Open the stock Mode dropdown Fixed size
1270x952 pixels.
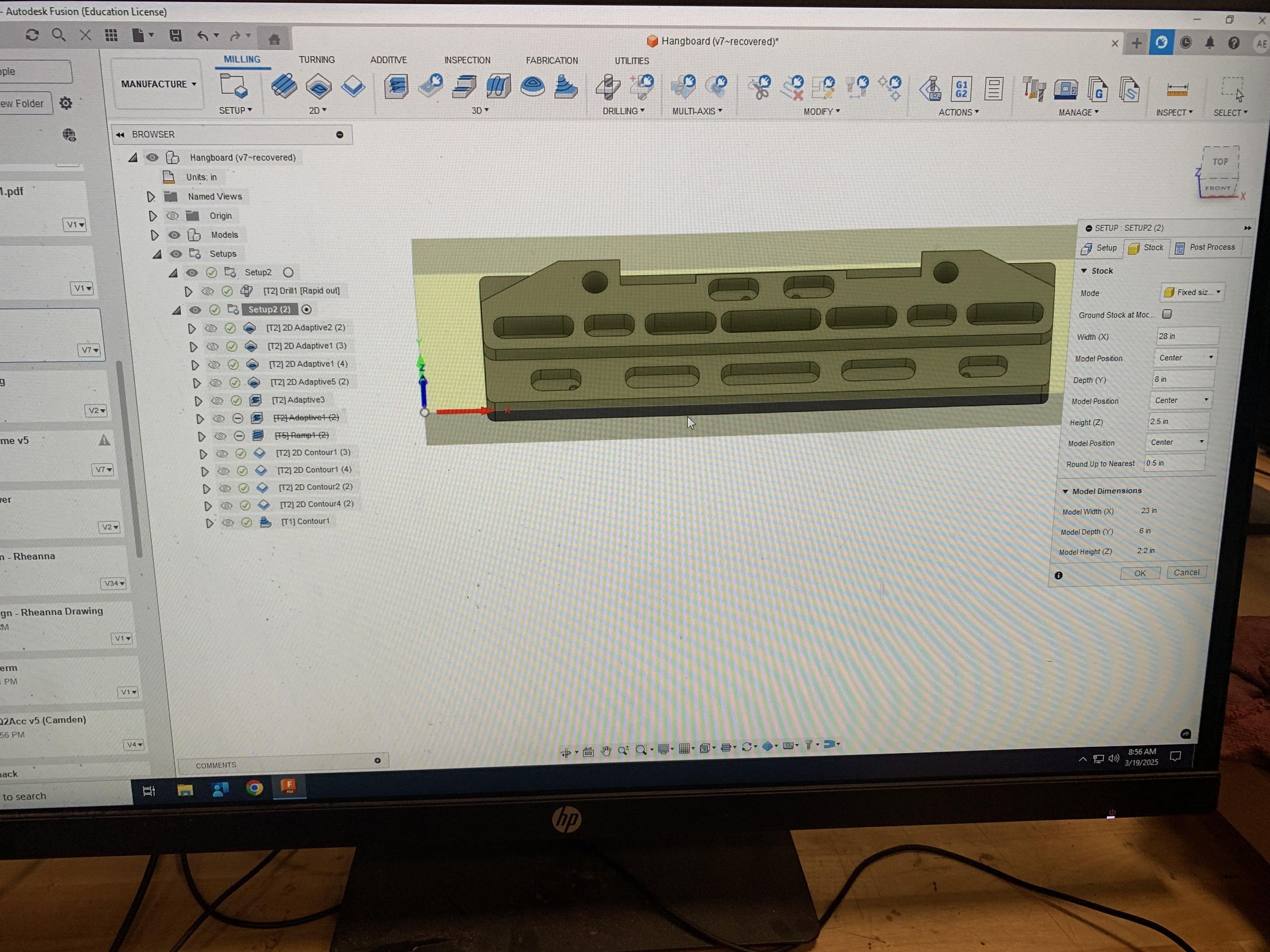(1193, 292)
